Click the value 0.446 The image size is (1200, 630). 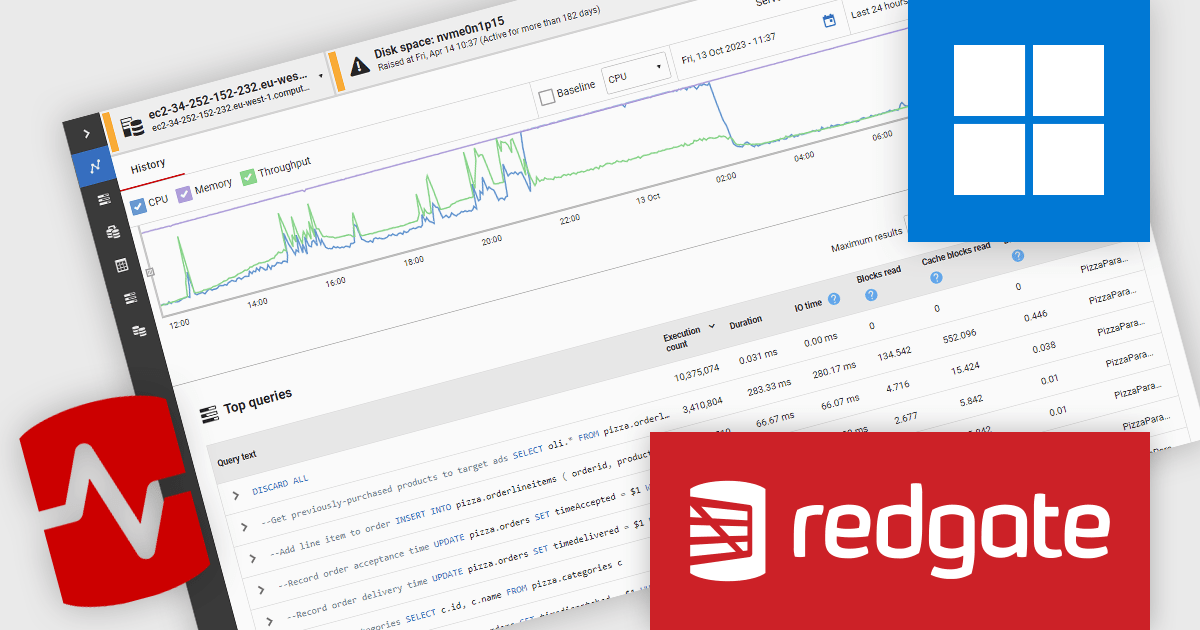point(1034,317)
